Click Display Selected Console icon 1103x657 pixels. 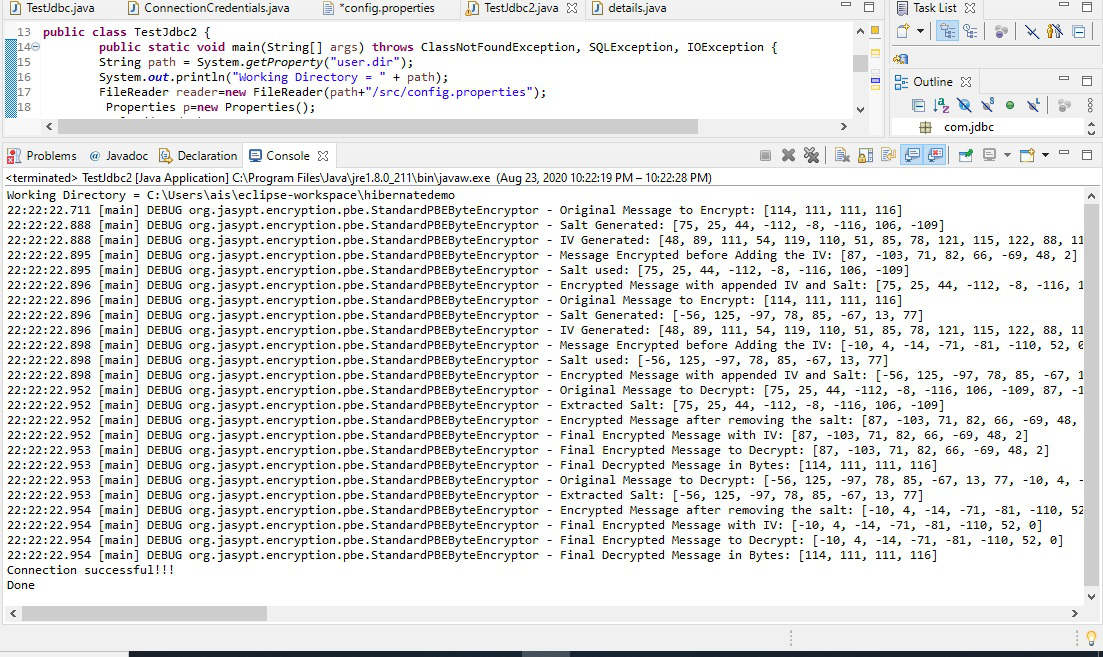click(x=990, y=155)
